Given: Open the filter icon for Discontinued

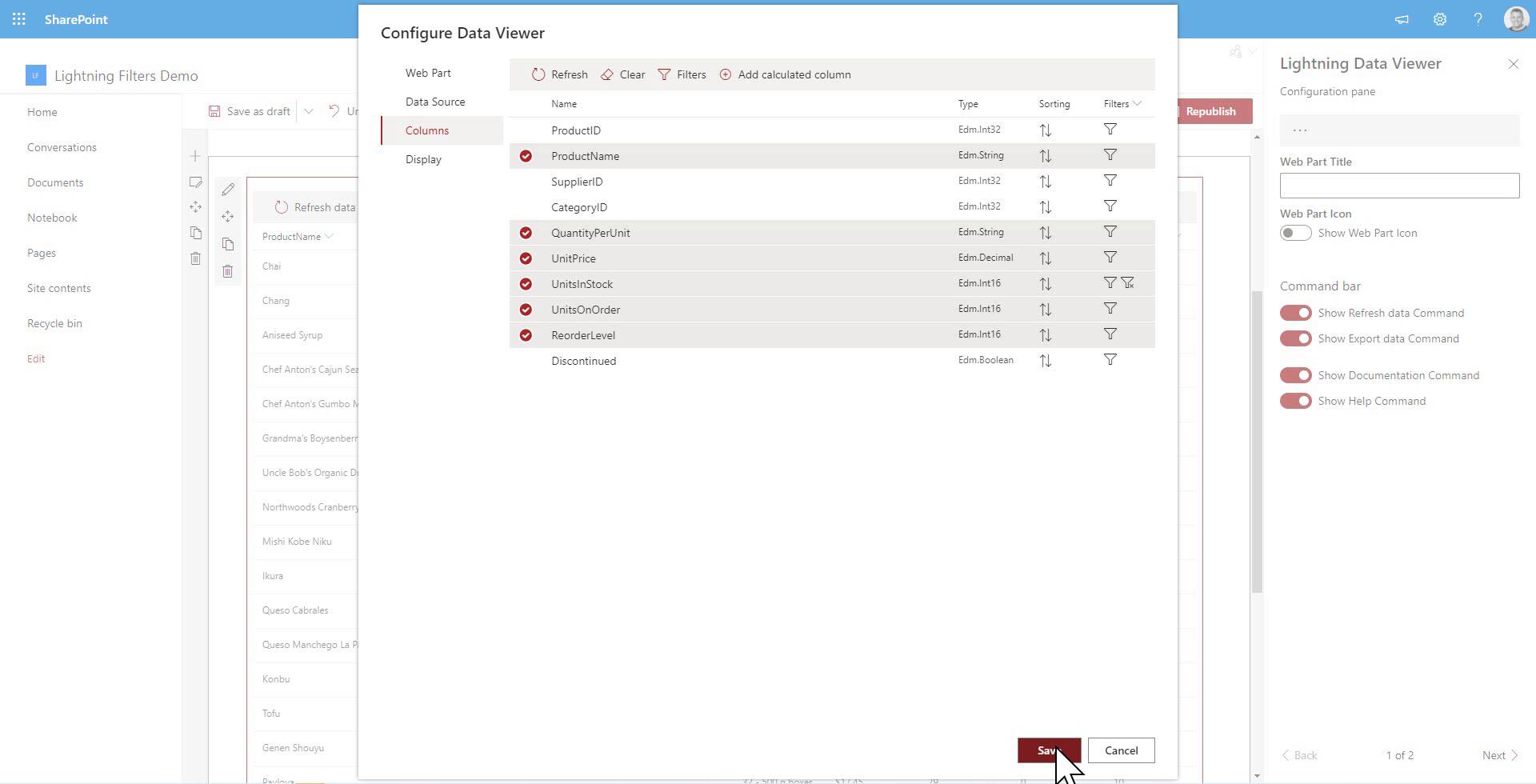Looking at the screenshot, I should 1110,359.
